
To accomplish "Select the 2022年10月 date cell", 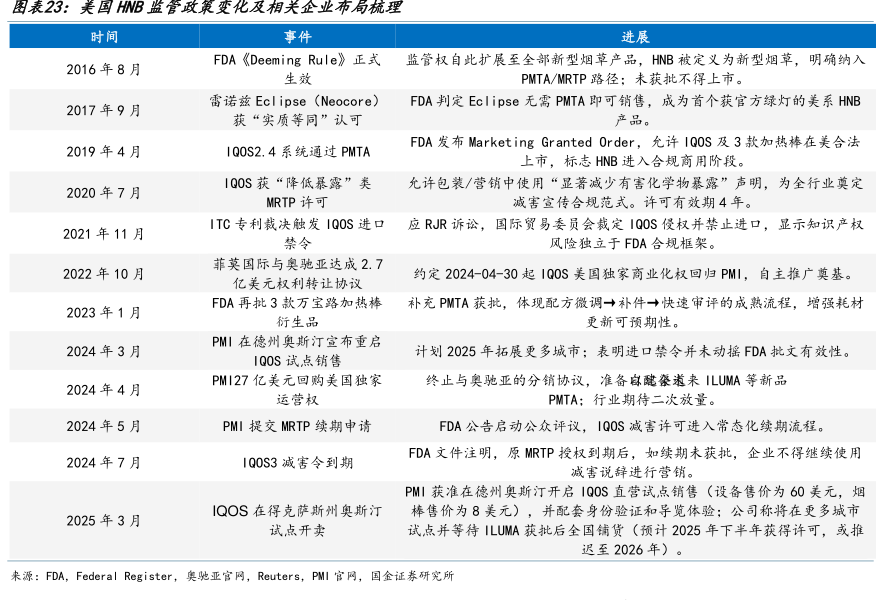I will pyautogui.click(x=104, y=274).
